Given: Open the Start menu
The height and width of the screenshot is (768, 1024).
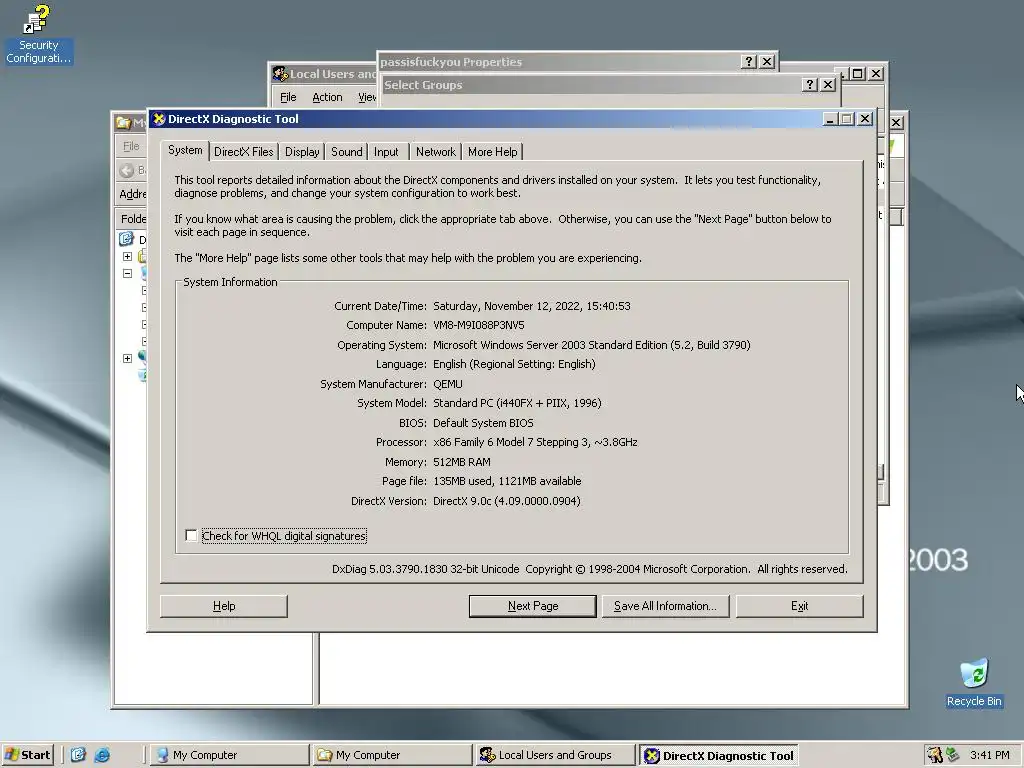Looking at the screenshot, I should (27, 755).
